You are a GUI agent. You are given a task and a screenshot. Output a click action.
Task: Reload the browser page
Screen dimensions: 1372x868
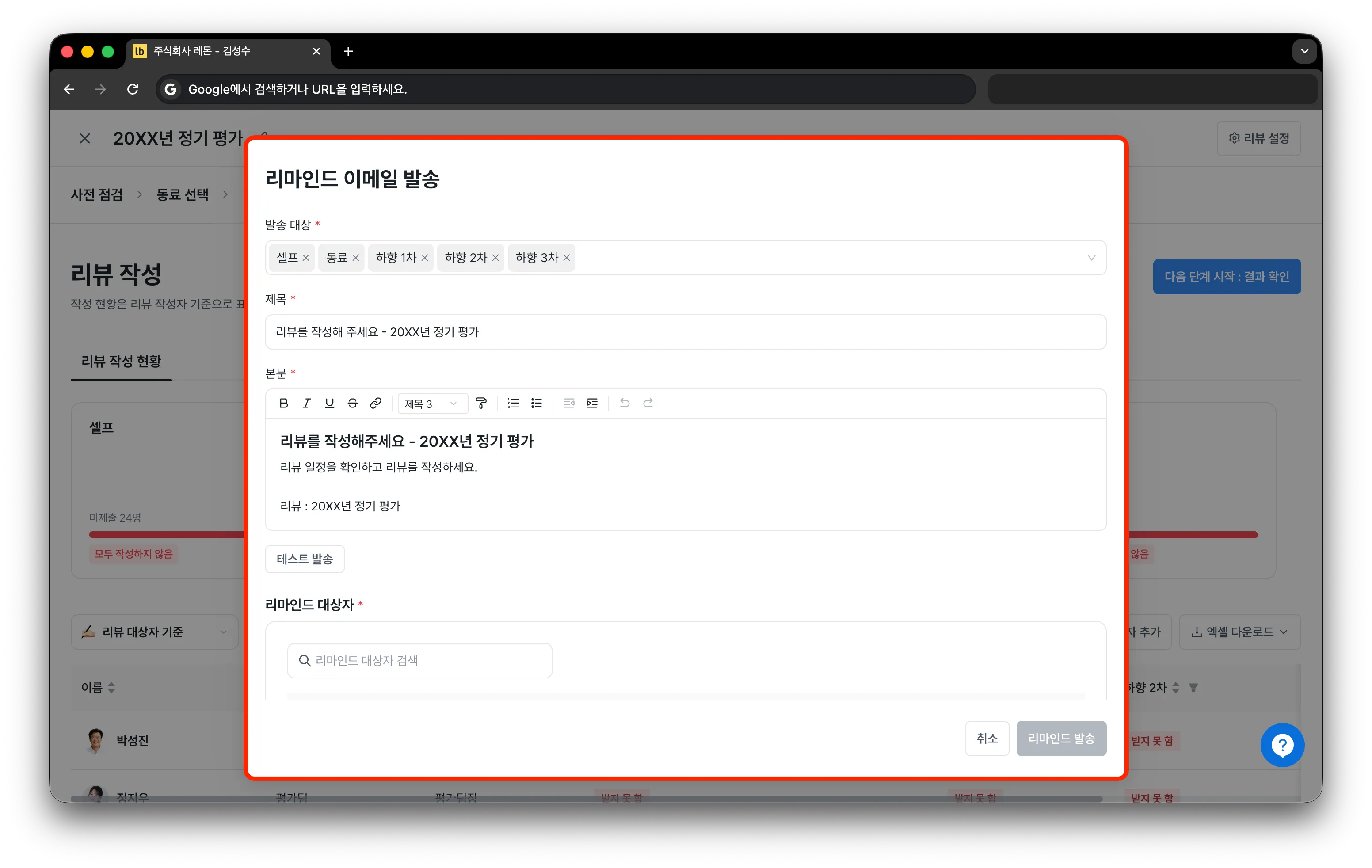click(133, 89)
